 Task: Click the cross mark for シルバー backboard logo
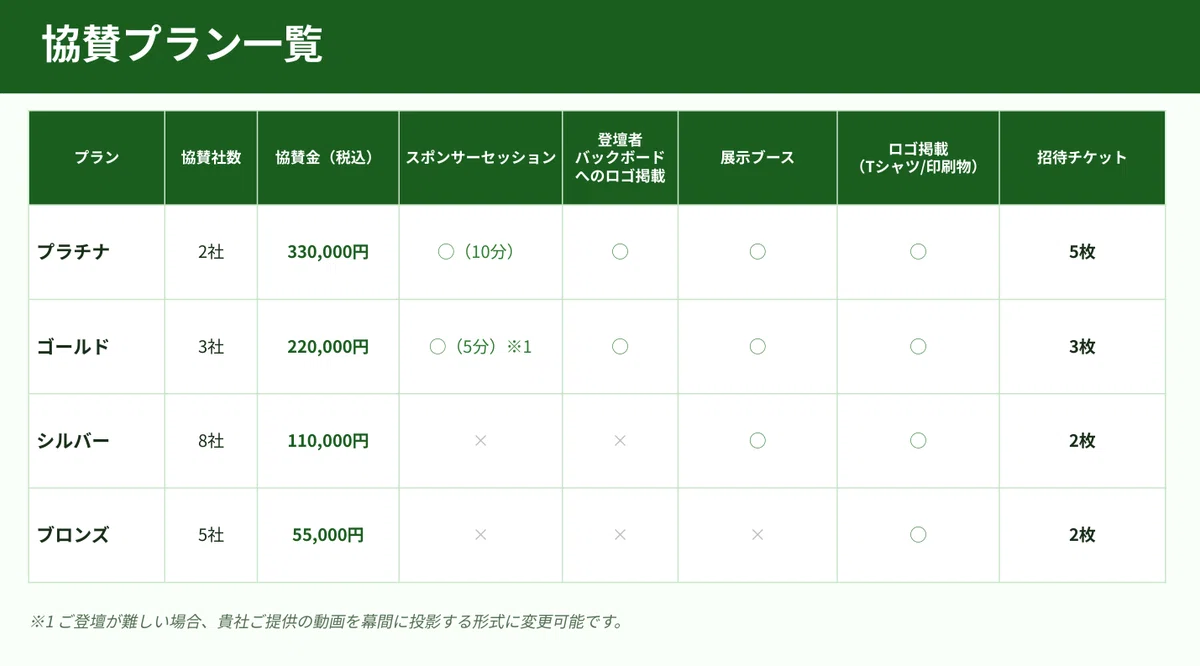[x=620, y=441]
